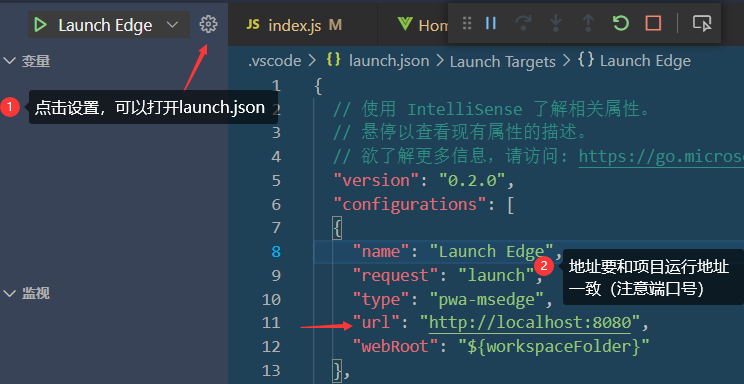Restart the debug session

tap(621, 23)
